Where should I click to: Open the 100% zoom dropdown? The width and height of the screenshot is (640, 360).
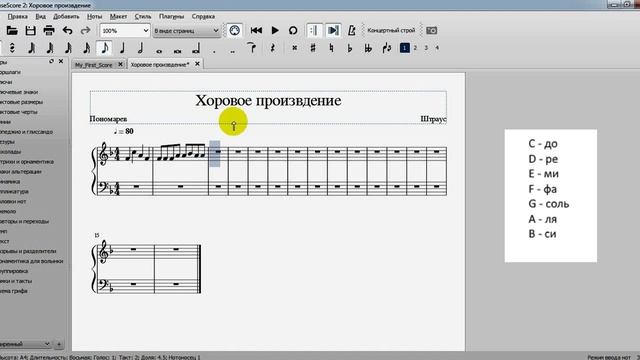coord(125,31)
